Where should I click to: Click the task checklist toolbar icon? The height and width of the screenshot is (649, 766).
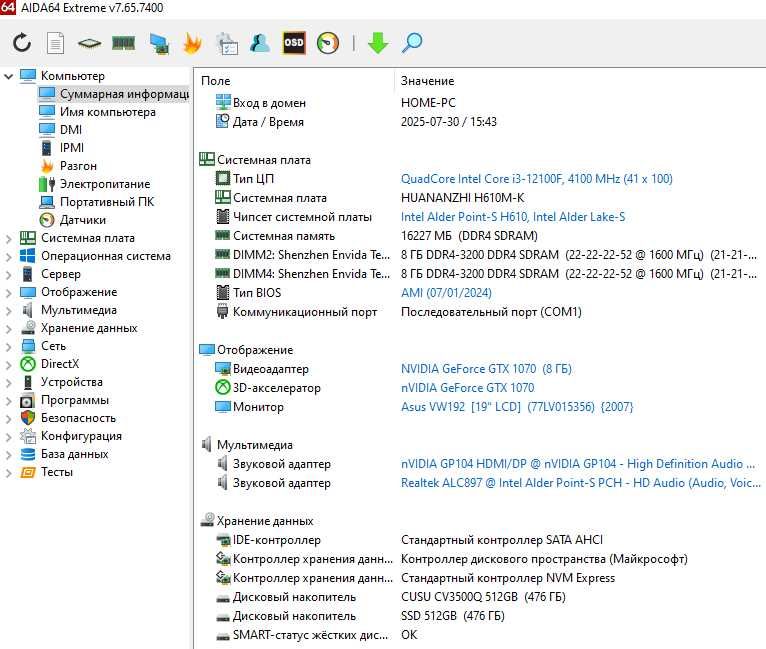(227, 43)
